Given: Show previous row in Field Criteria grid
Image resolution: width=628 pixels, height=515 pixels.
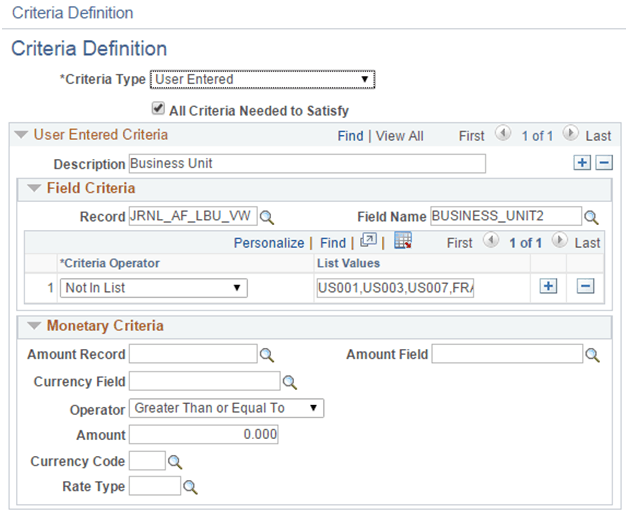Looking at the screenshot, I should pyautogui.click(x=491, y=240).
